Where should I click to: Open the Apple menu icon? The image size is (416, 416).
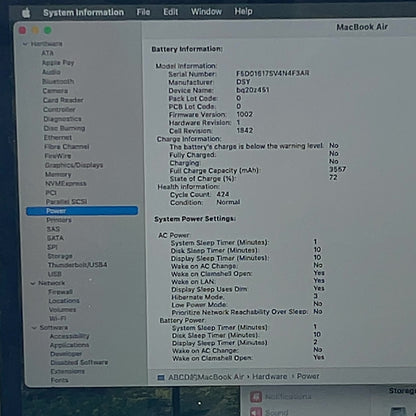[26, 13]
